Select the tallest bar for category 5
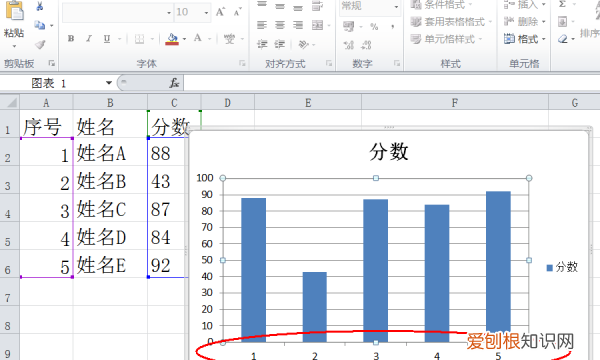 (x=498, y=266)
